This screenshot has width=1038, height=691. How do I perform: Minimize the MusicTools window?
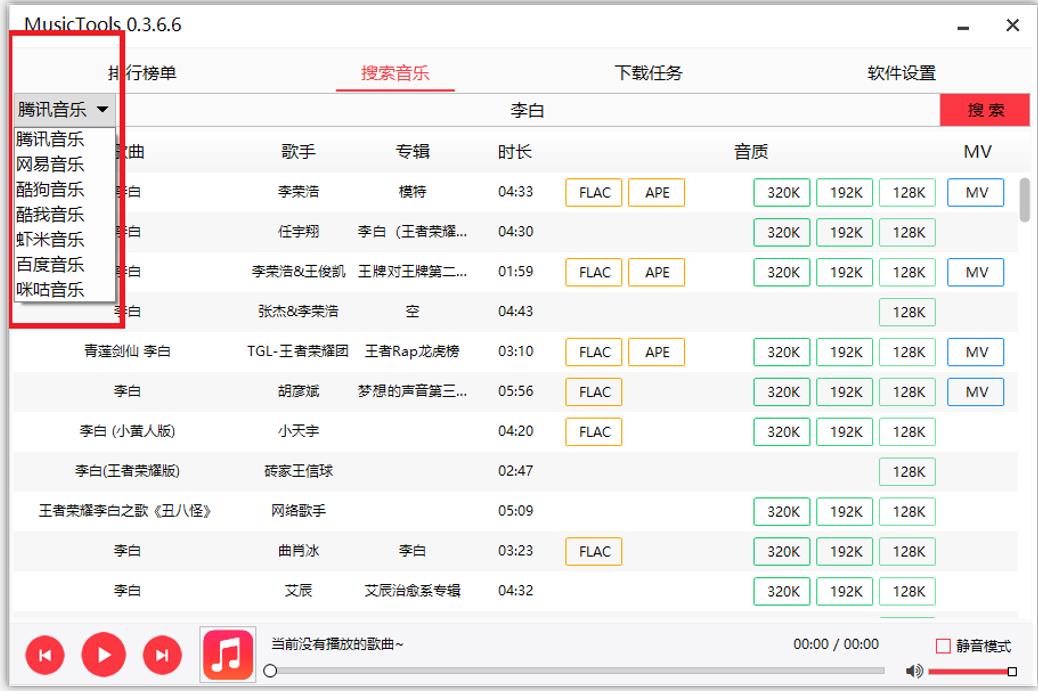963,27
